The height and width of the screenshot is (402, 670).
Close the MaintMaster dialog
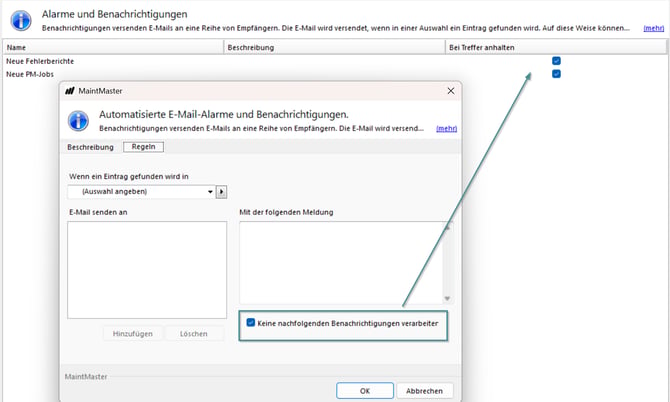click(x=451, y=91)
